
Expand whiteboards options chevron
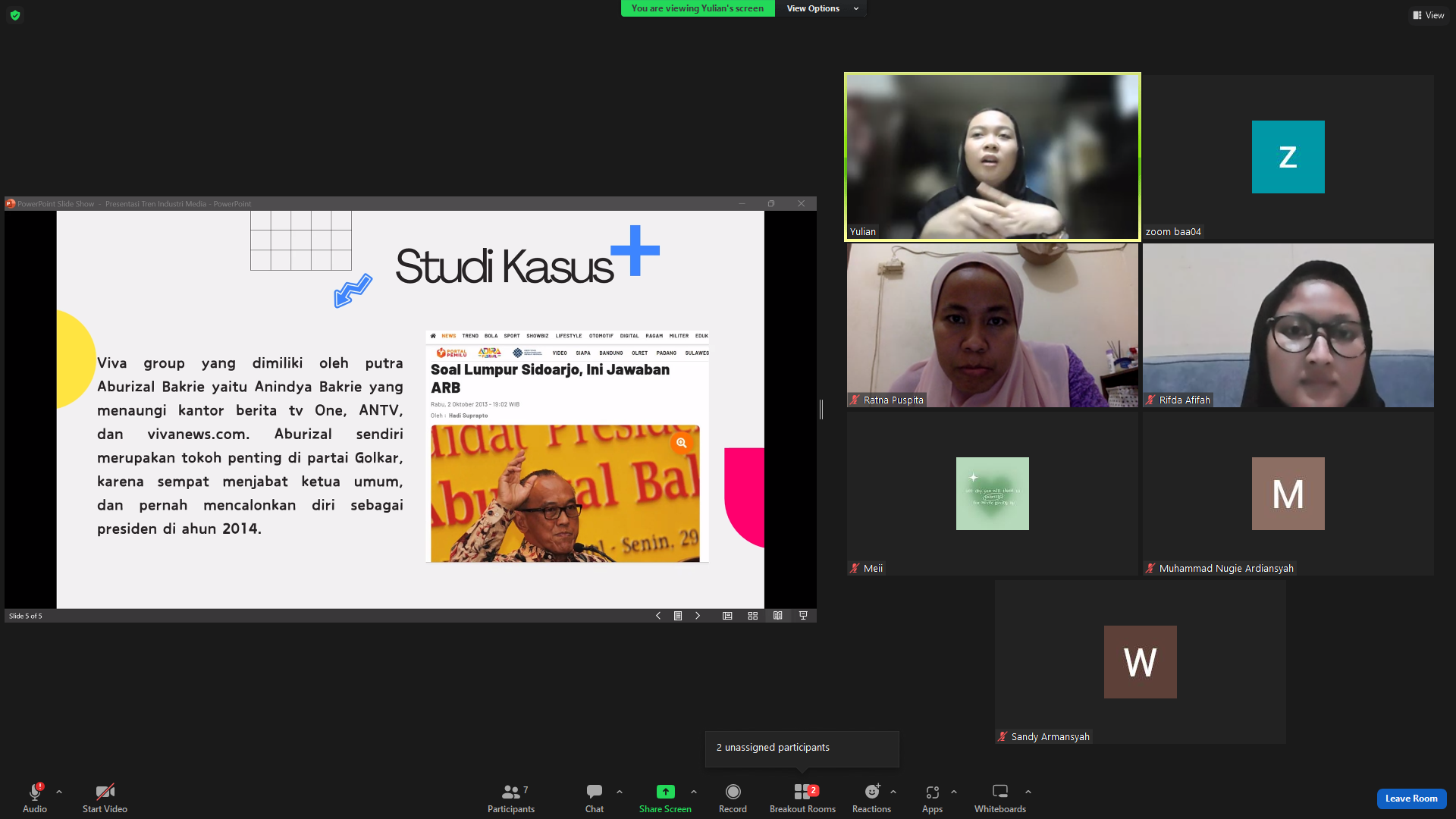[x=1028, y=792]
